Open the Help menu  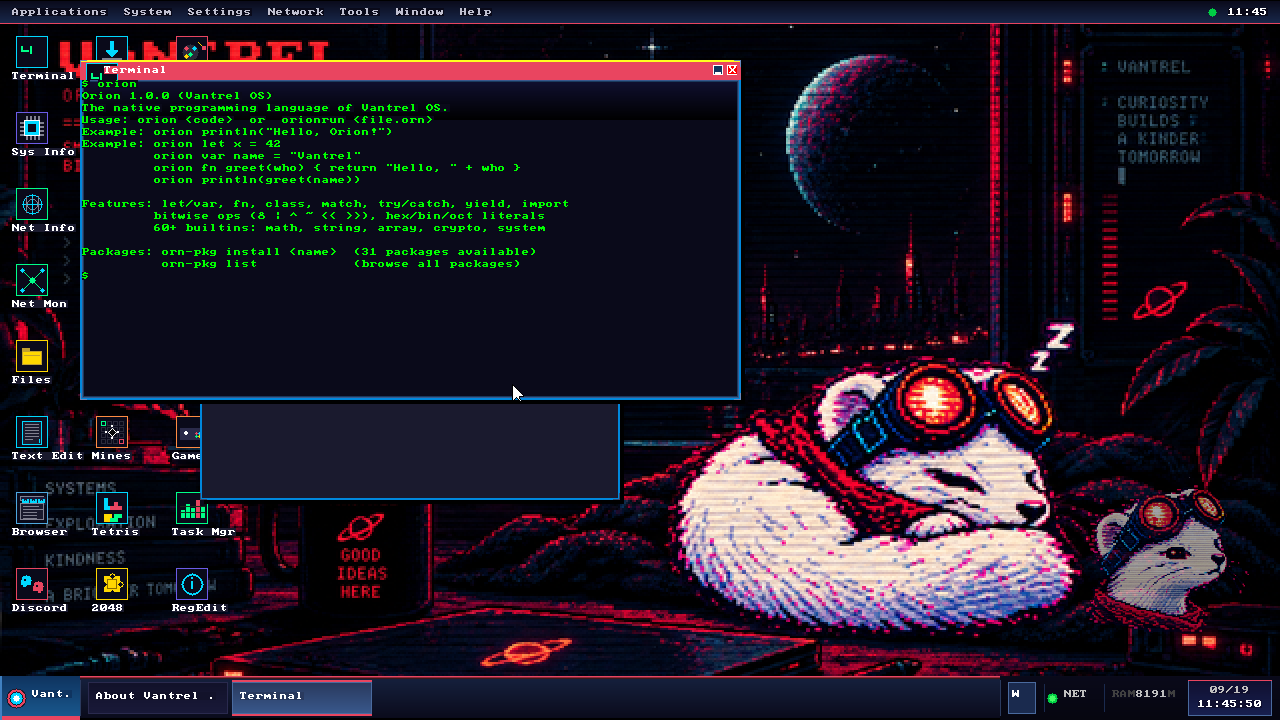click(x=475, y=12)
